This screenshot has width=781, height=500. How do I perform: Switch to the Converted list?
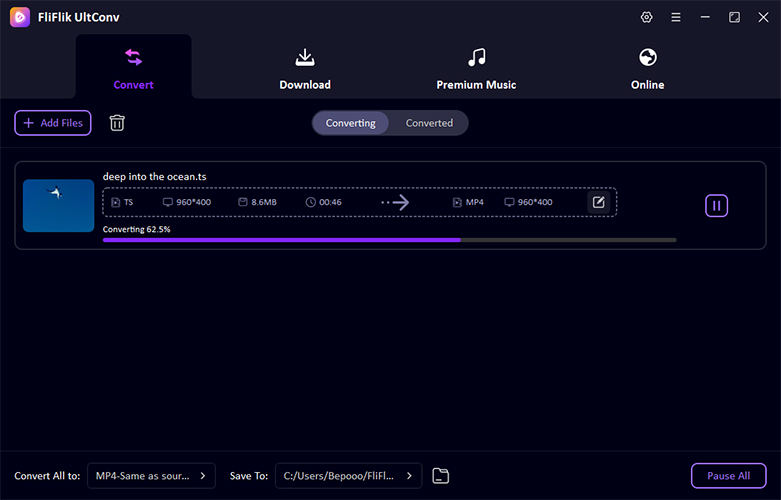click(x=429, y=123)
